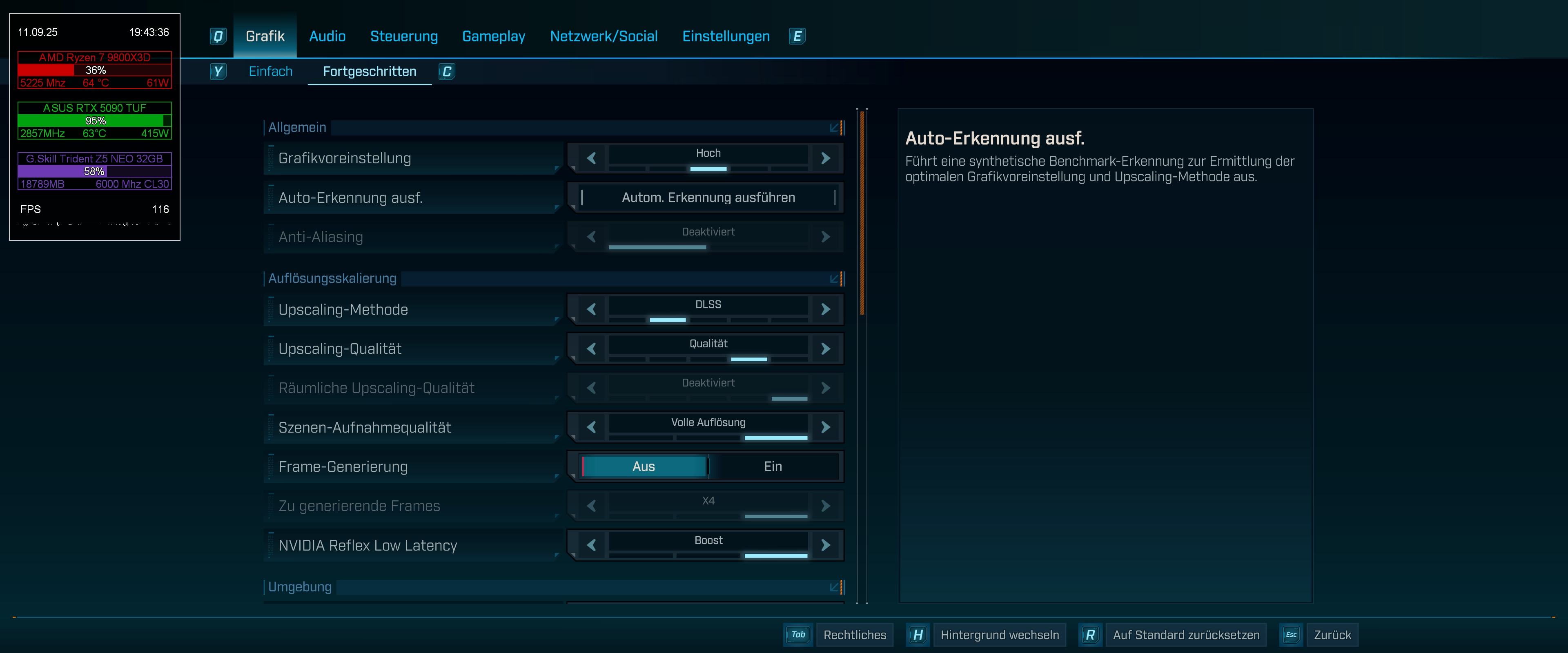Set Frame-Generierung to Aus
Image resolution: width=1568 pixels, height=653 pixels.
click(x=644, y=467)
